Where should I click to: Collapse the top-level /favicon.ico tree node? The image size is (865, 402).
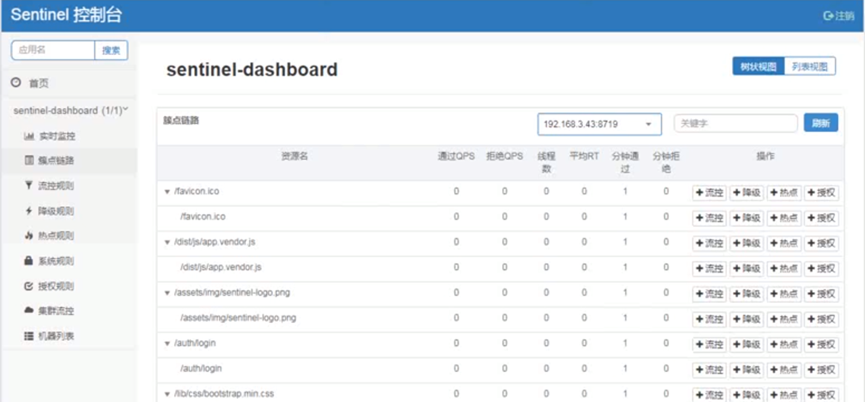167,192
